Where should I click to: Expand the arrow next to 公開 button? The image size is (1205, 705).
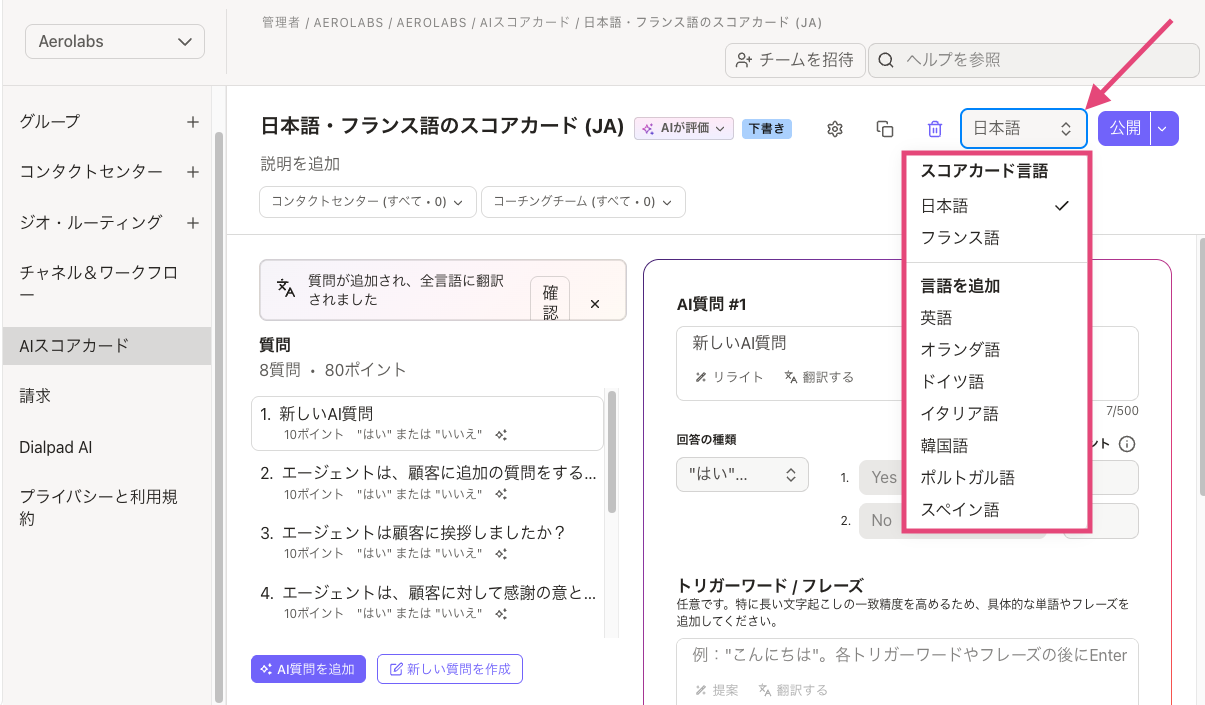[x=1165, y=128]
